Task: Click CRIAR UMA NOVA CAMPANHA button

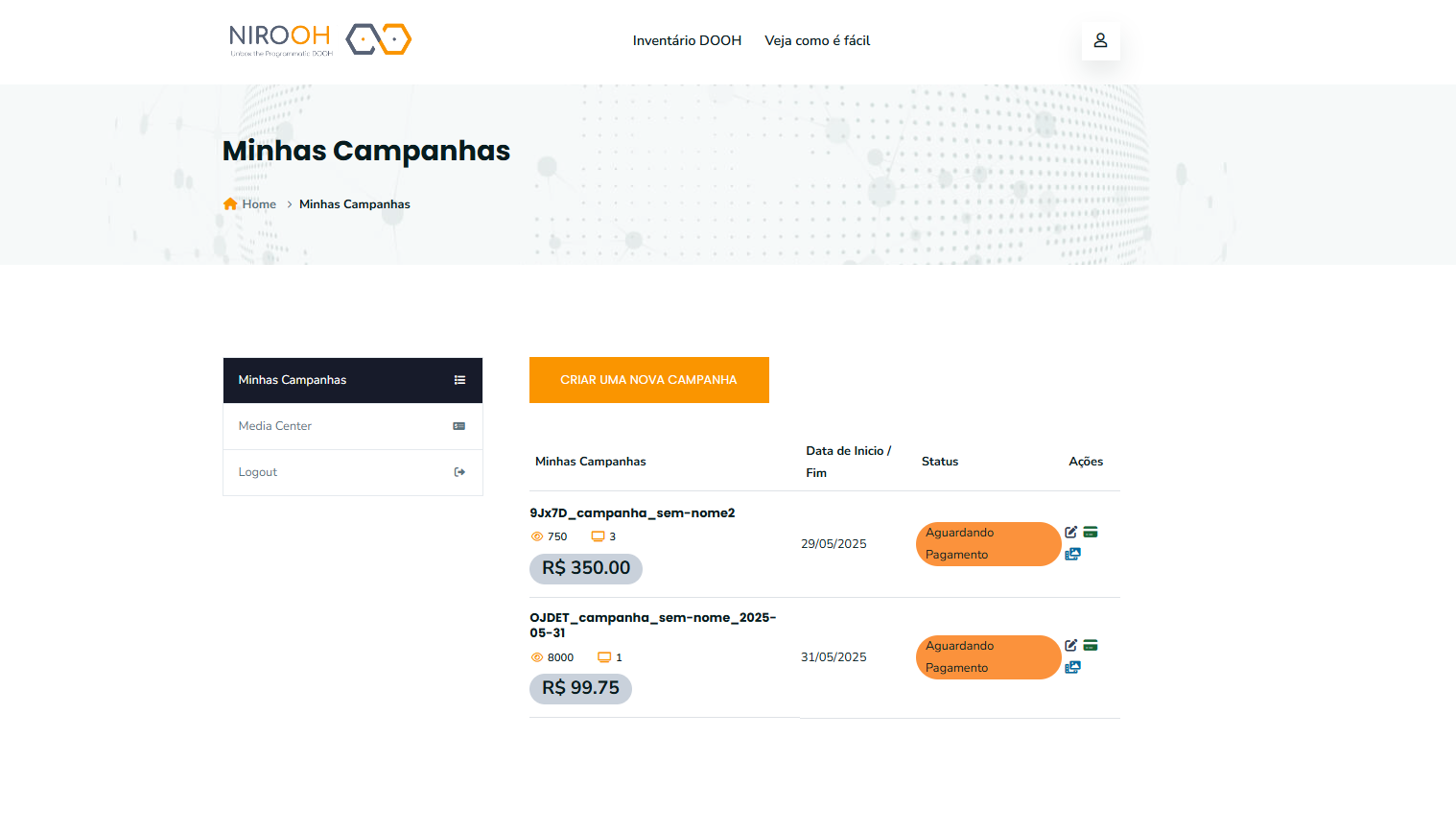Action: coord(648,380)
